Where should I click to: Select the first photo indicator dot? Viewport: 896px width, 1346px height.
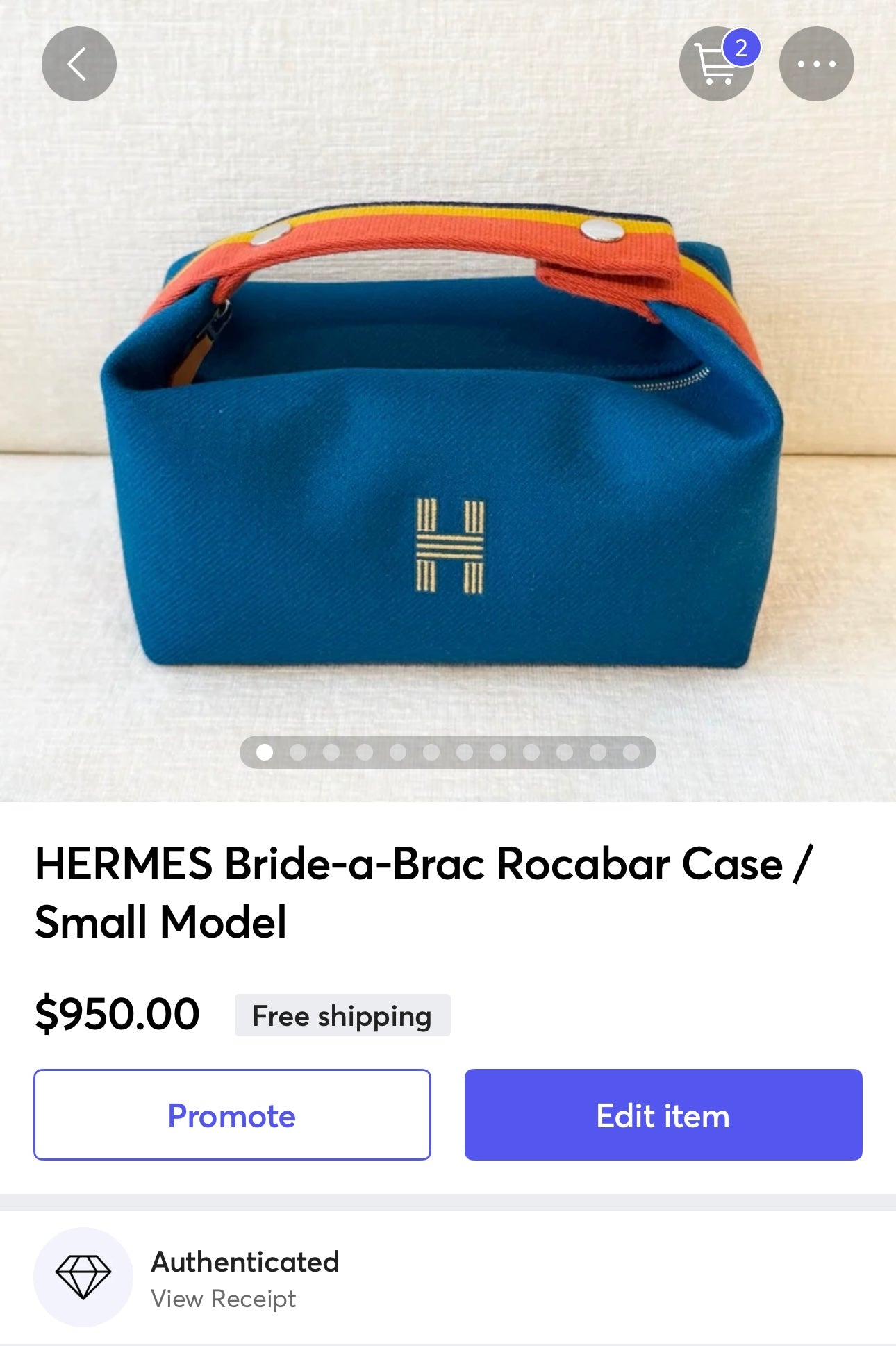265,752
